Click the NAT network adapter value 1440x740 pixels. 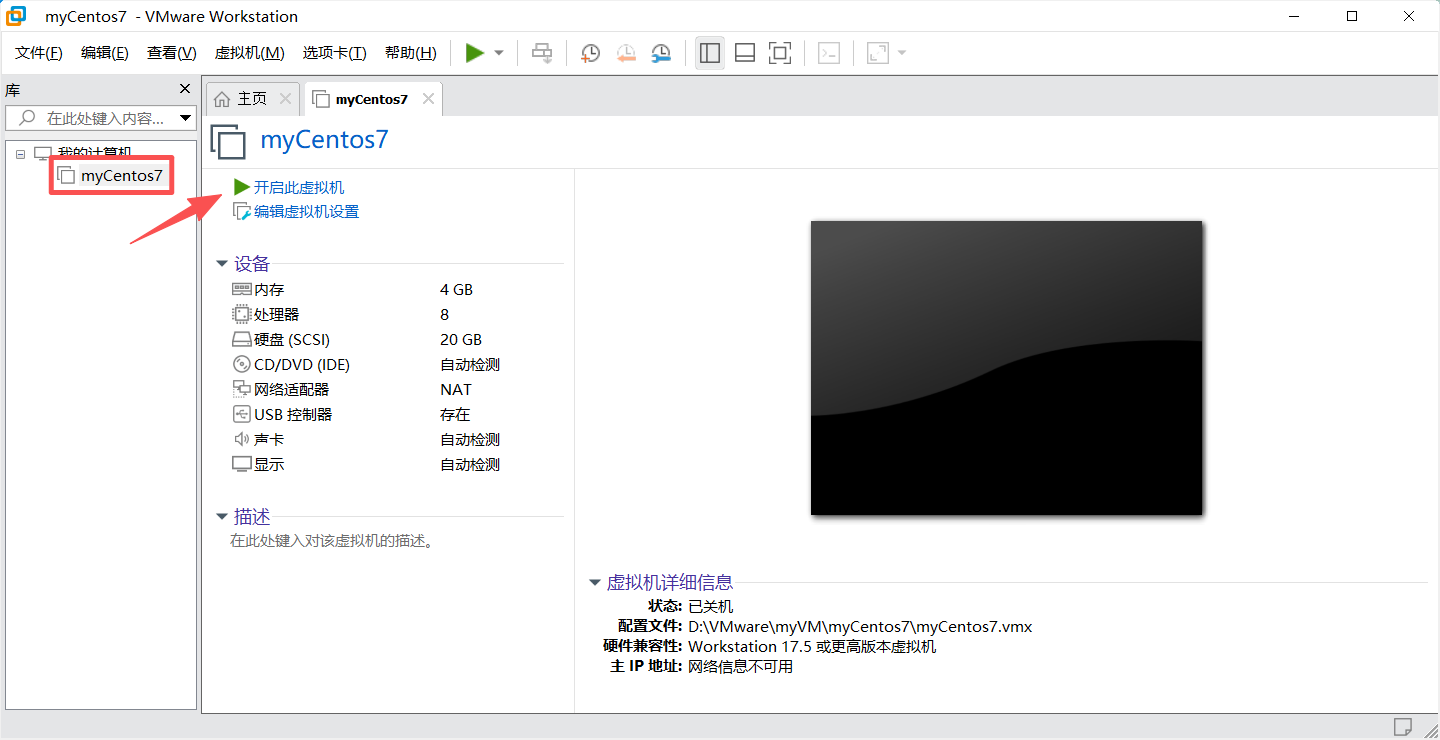click(456, 390)
